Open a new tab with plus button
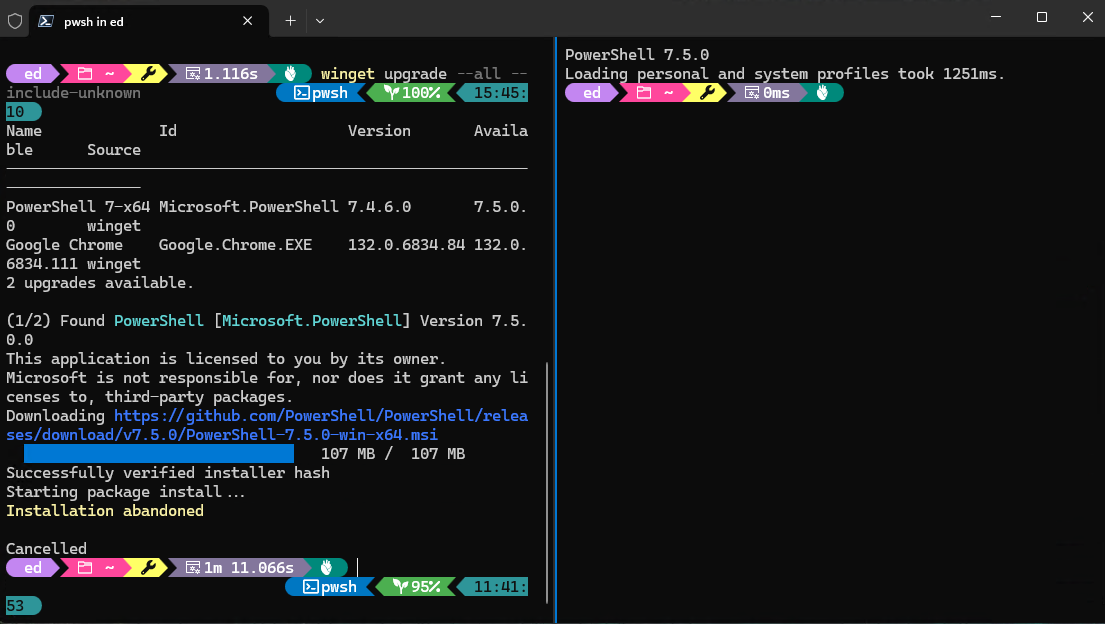Screen dimensions: 1105x624 (x=290, y=21)
